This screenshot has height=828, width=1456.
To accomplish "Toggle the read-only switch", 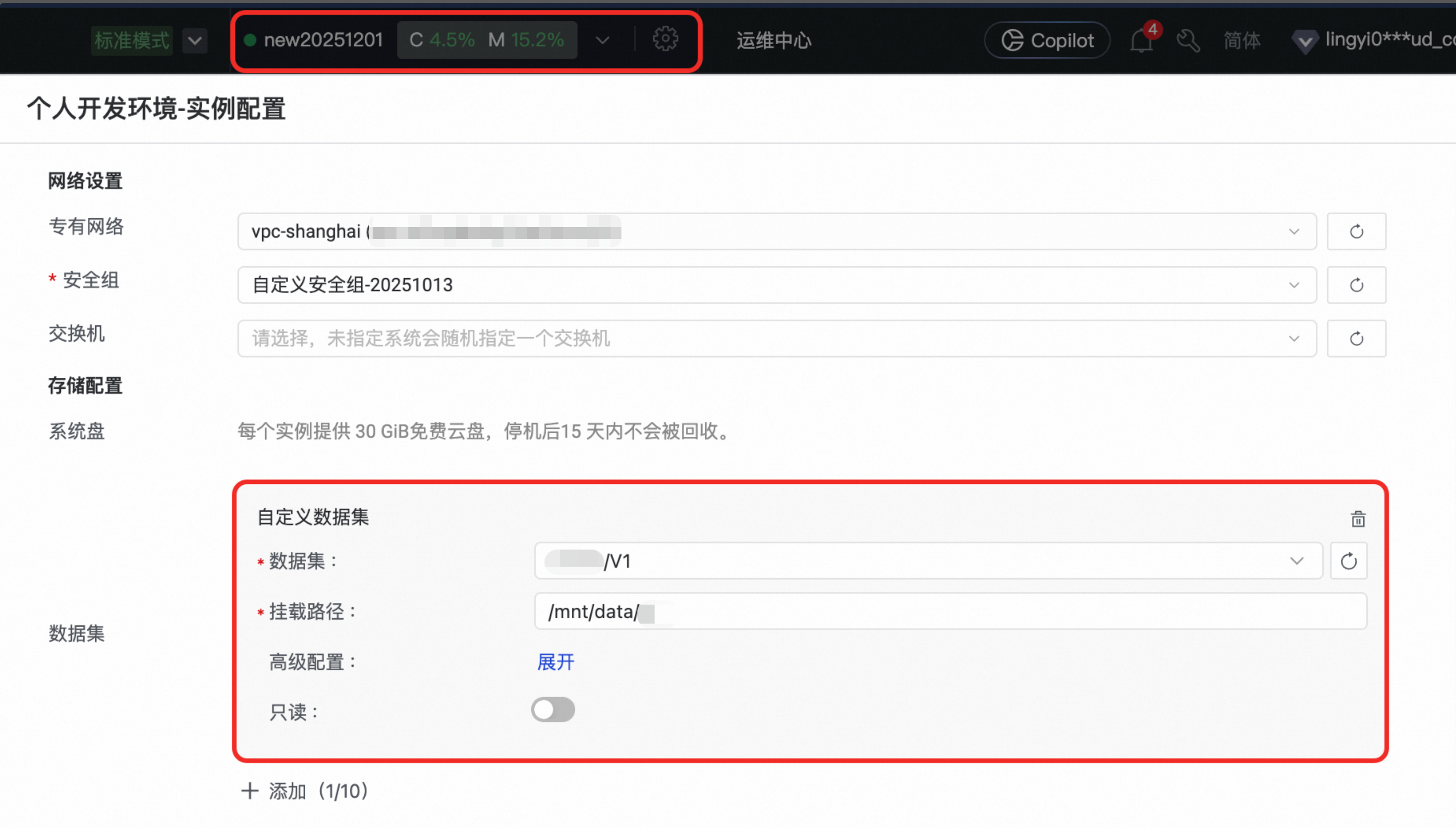I will (x=553, y=710).
